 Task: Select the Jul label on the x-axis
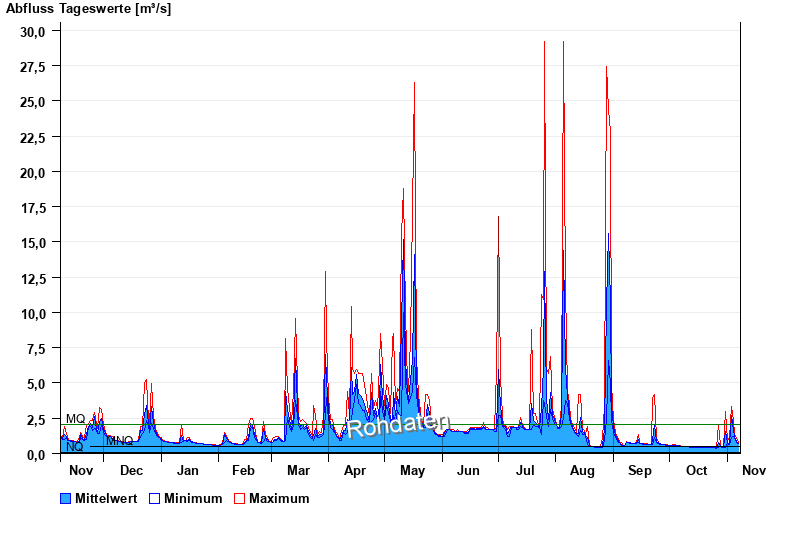tap(525, 470)
